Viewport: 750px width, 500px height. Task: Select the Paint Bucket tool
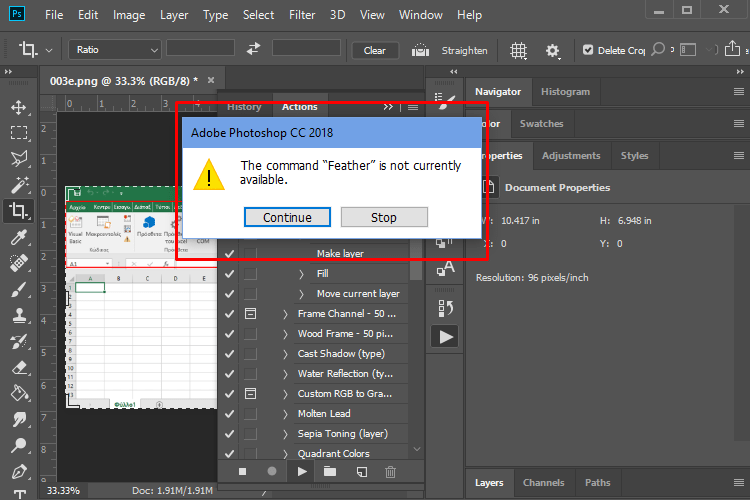click(x=19, y=393)
